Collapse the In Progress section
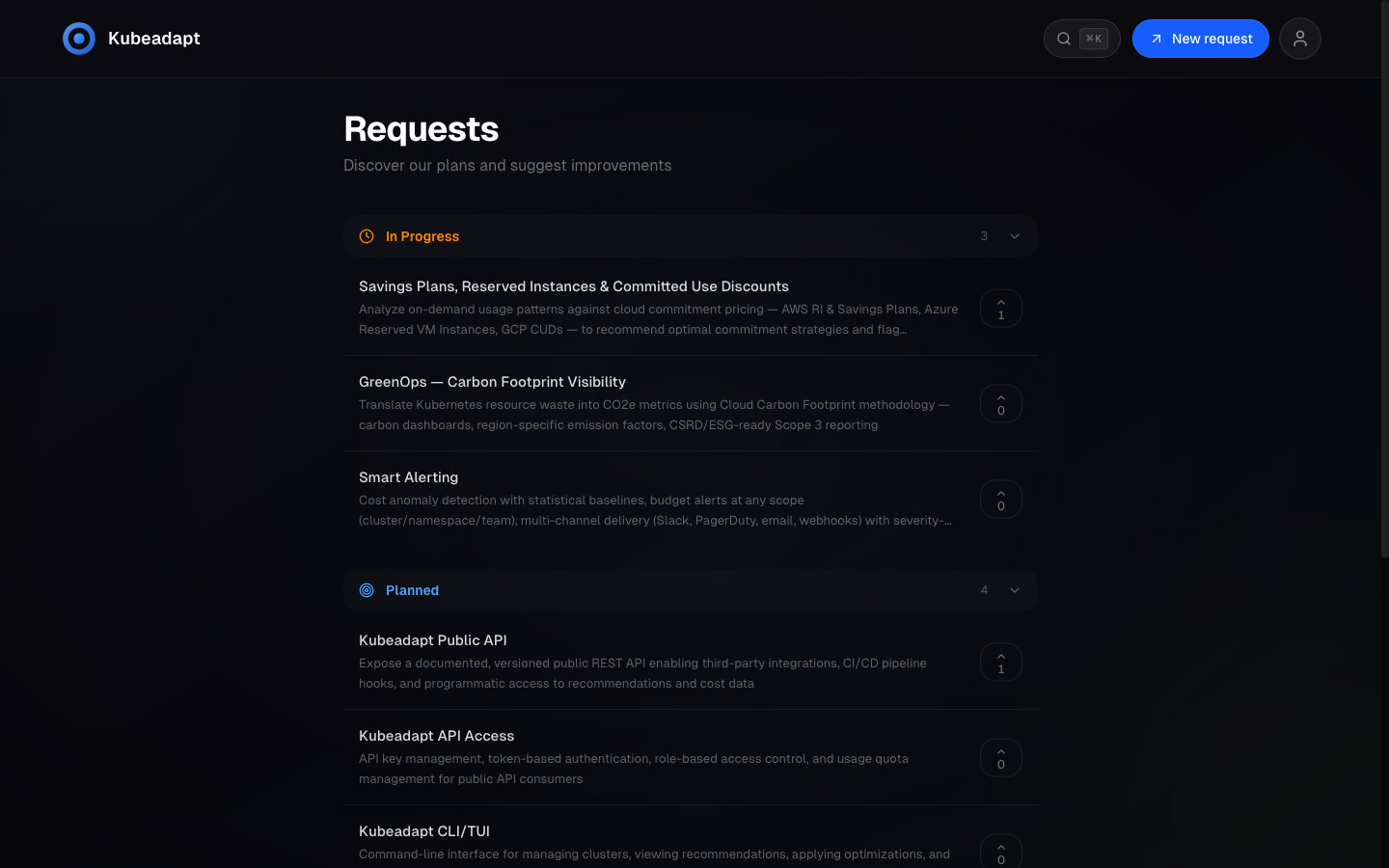The width and height of the screenshot is (1389, 868). (x=1013, y=235)
